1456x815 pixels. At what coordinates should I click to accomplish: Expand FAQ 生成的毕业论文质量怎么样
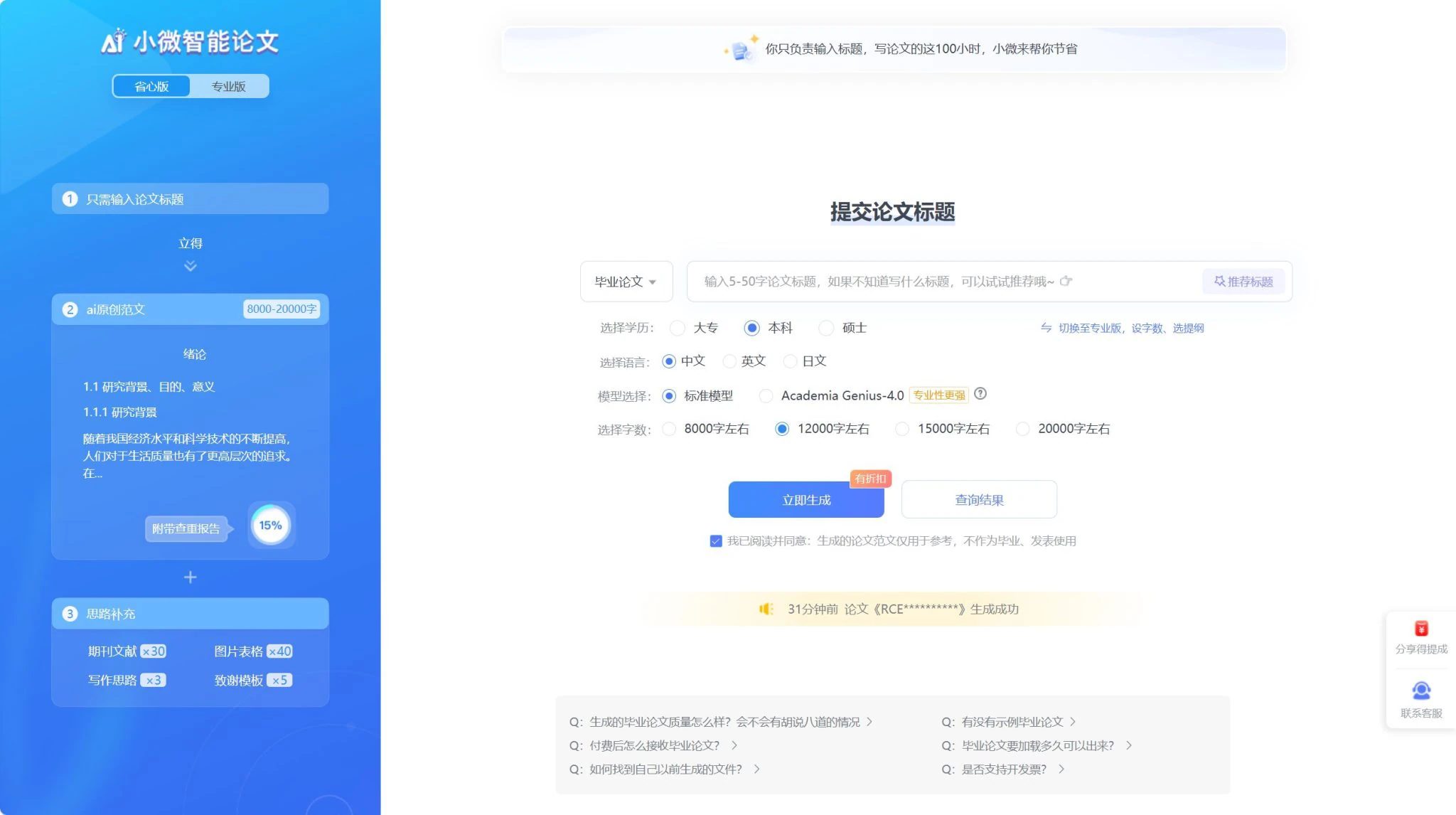[x=721, y=722]
